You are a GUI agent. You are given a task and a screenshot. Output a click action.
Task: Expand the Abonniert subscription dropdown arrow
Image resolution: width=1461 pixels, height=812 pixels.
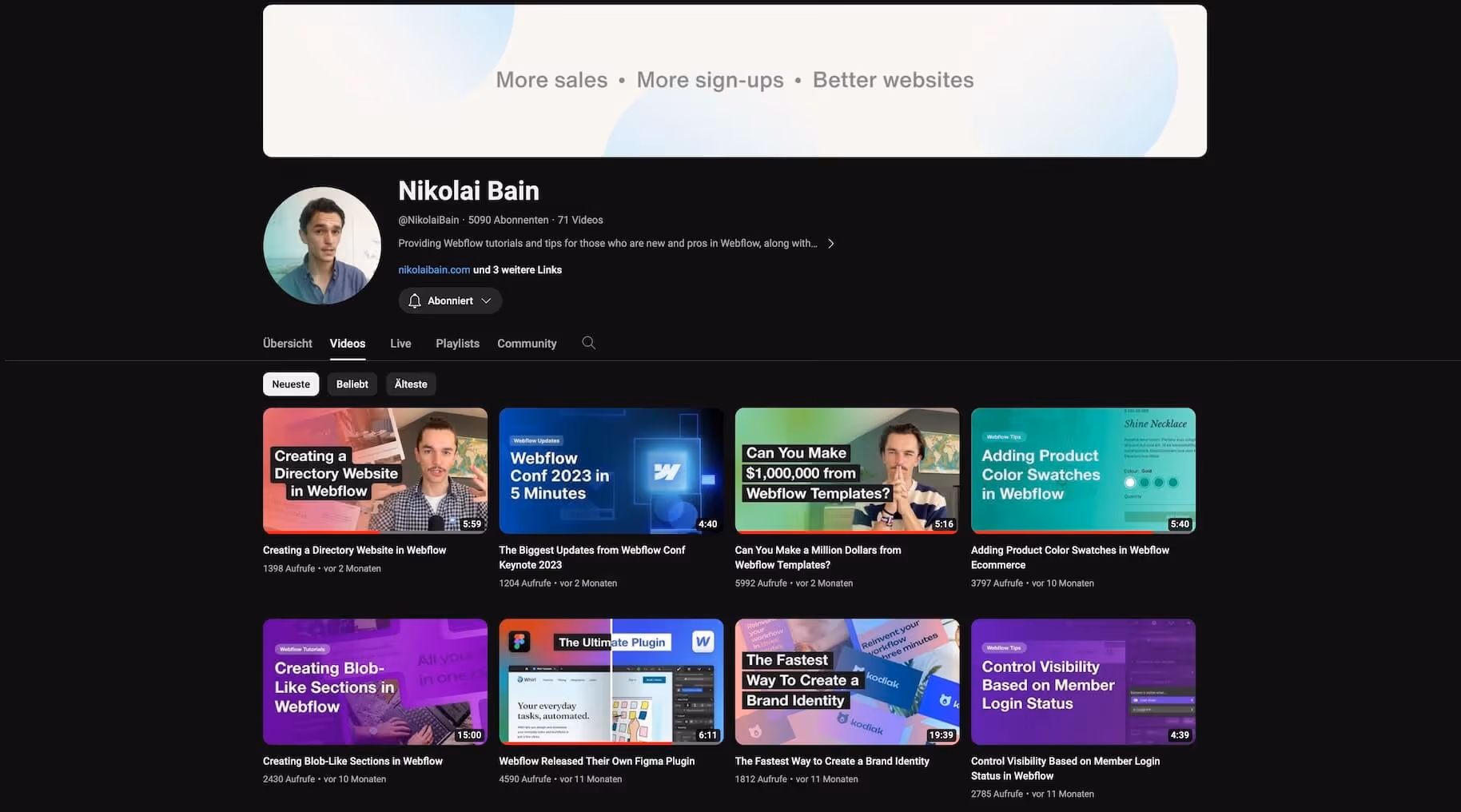[x=486, y=301]
